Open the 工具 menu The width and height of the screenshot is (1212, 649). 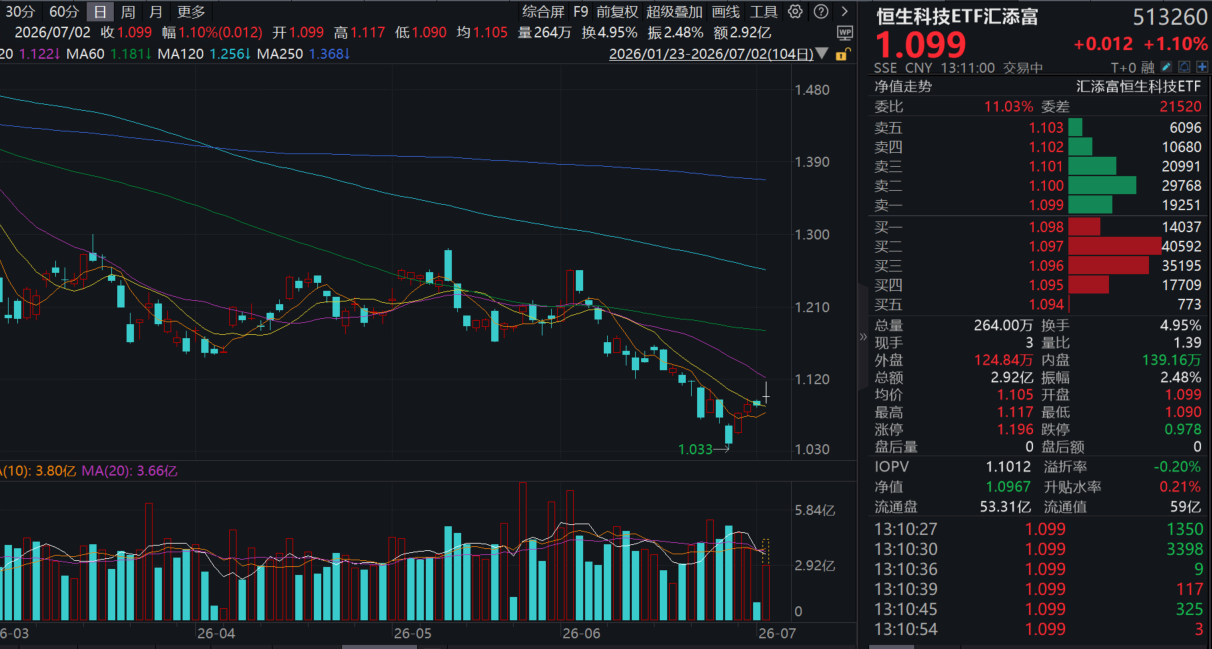point(764,12)
